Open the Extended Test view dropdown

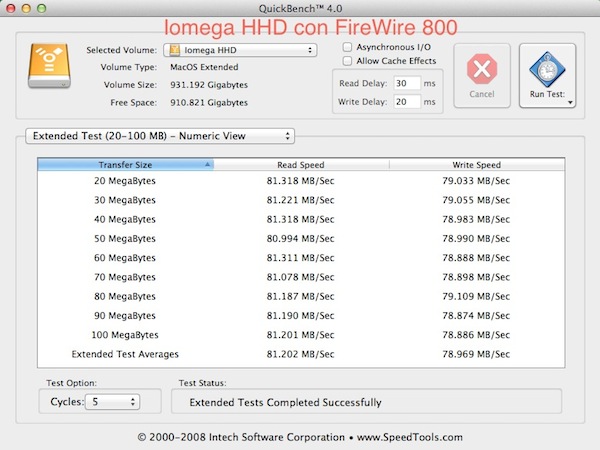tap(160, 136)
